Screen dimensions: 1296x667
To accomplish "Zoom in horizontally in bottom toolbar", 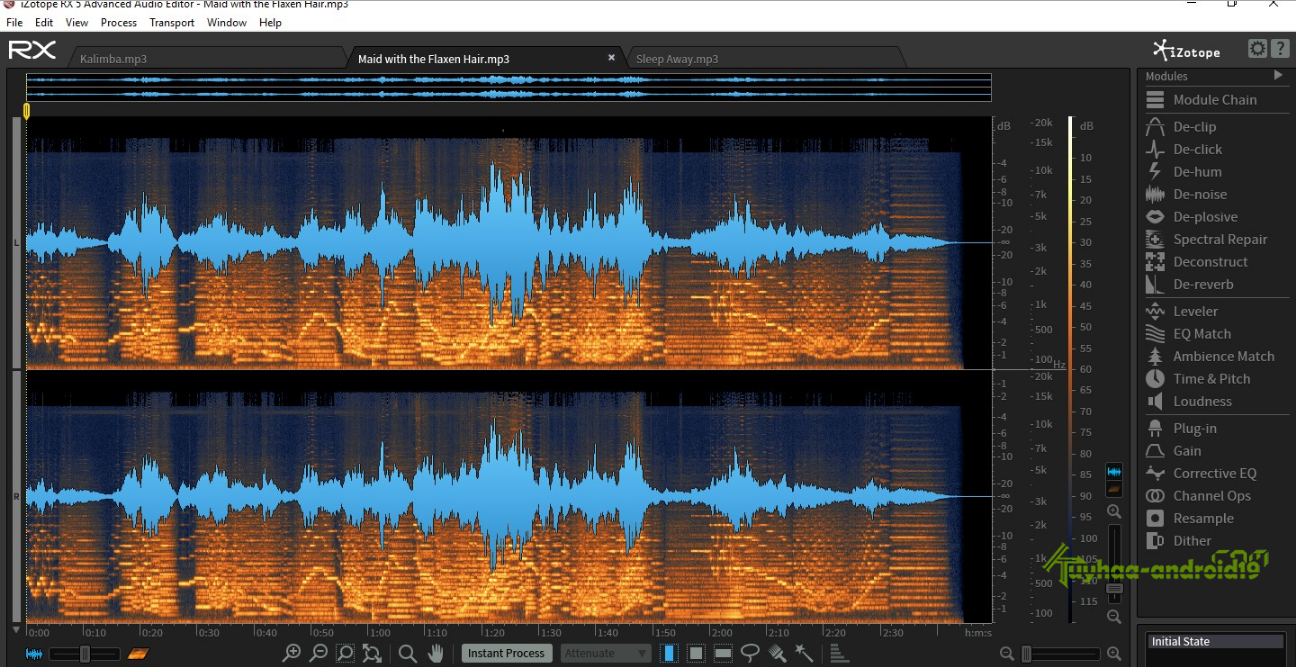I will tap(291, 653).
